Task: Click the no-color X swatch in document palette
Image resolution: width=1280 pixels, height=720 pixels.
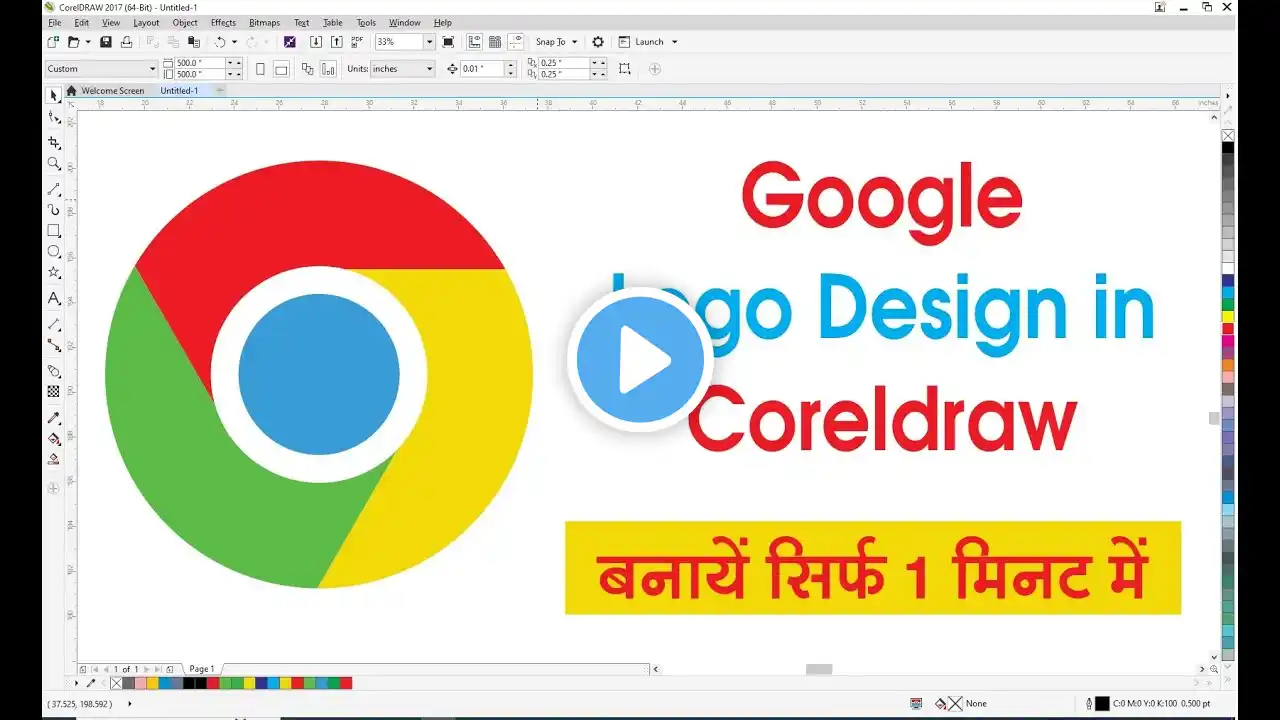Action: coord(116,683)
